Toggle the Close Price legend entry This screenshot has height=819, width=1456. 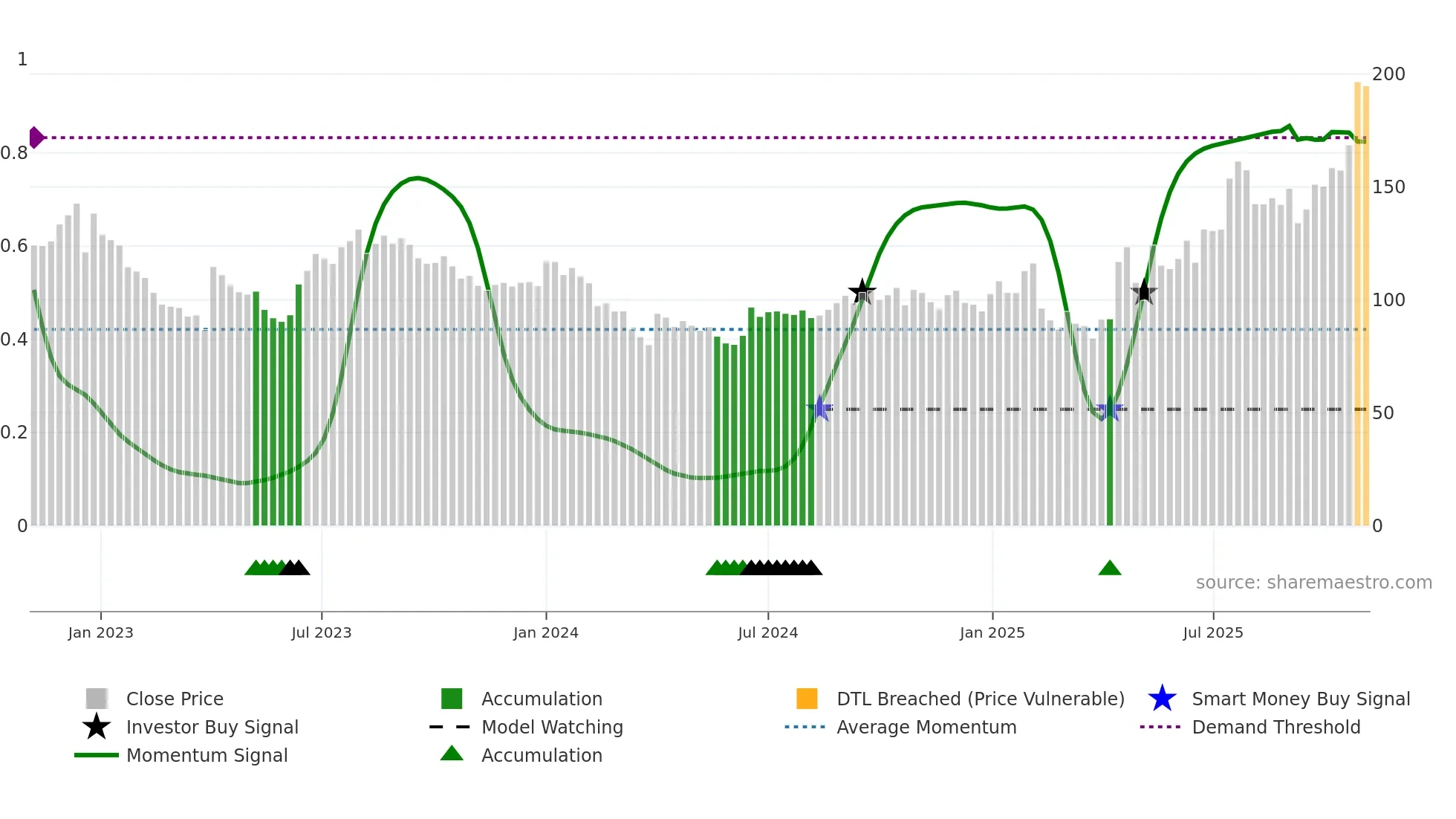[x=175, y=699]
